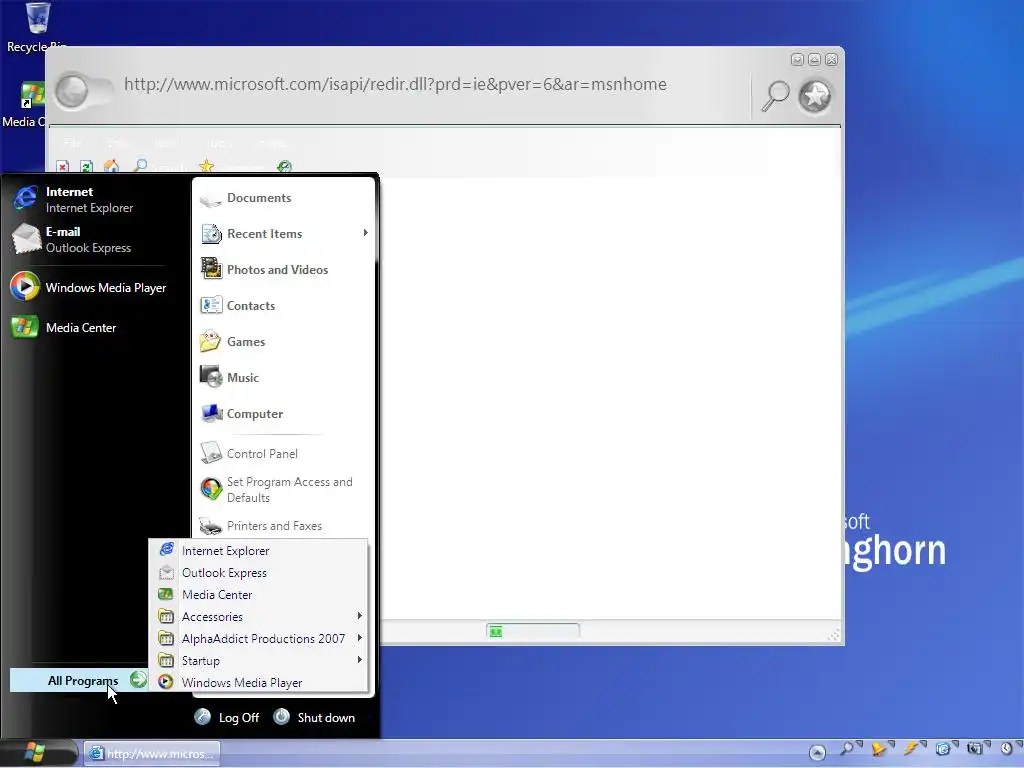Click the round back button in browser

point(71,90)
